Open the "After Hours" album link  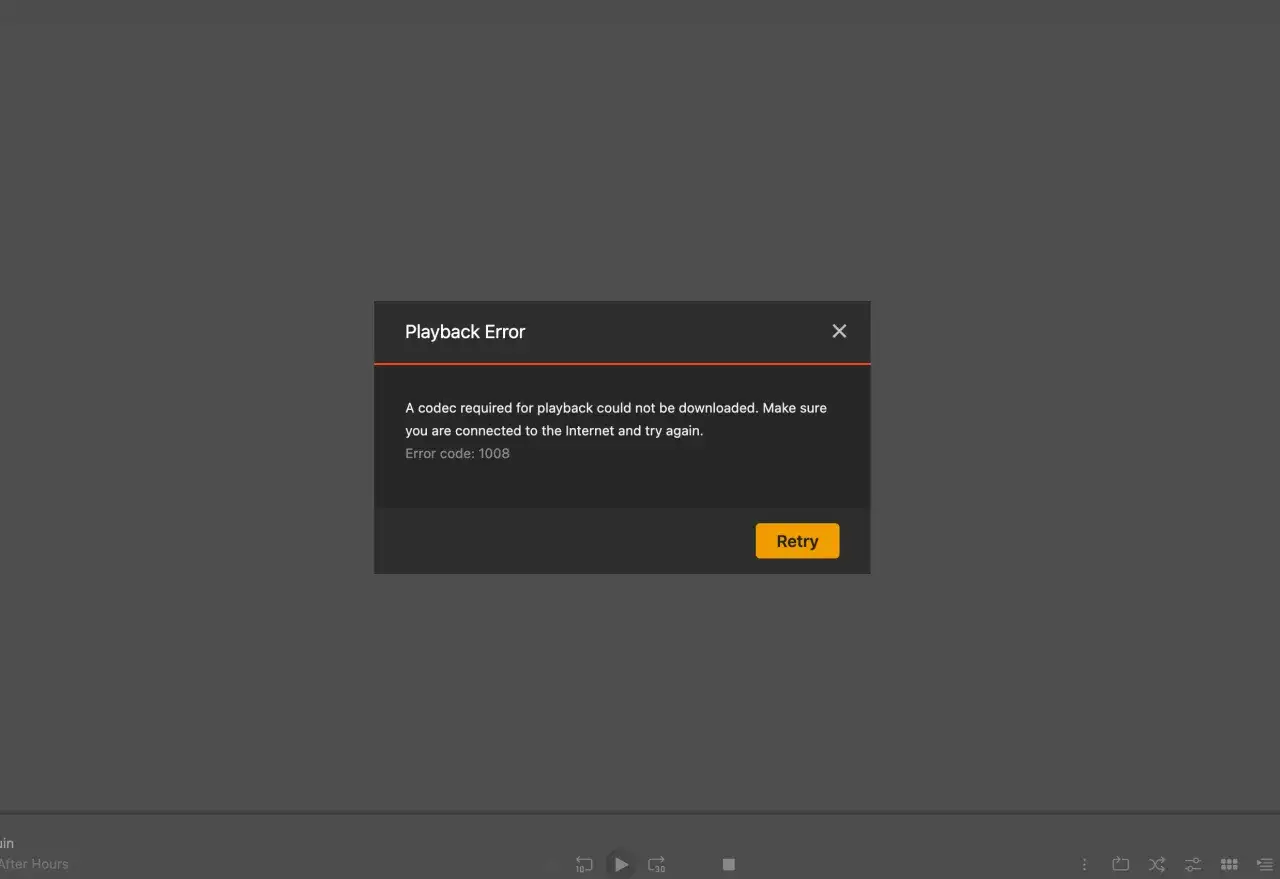point(34,864)
